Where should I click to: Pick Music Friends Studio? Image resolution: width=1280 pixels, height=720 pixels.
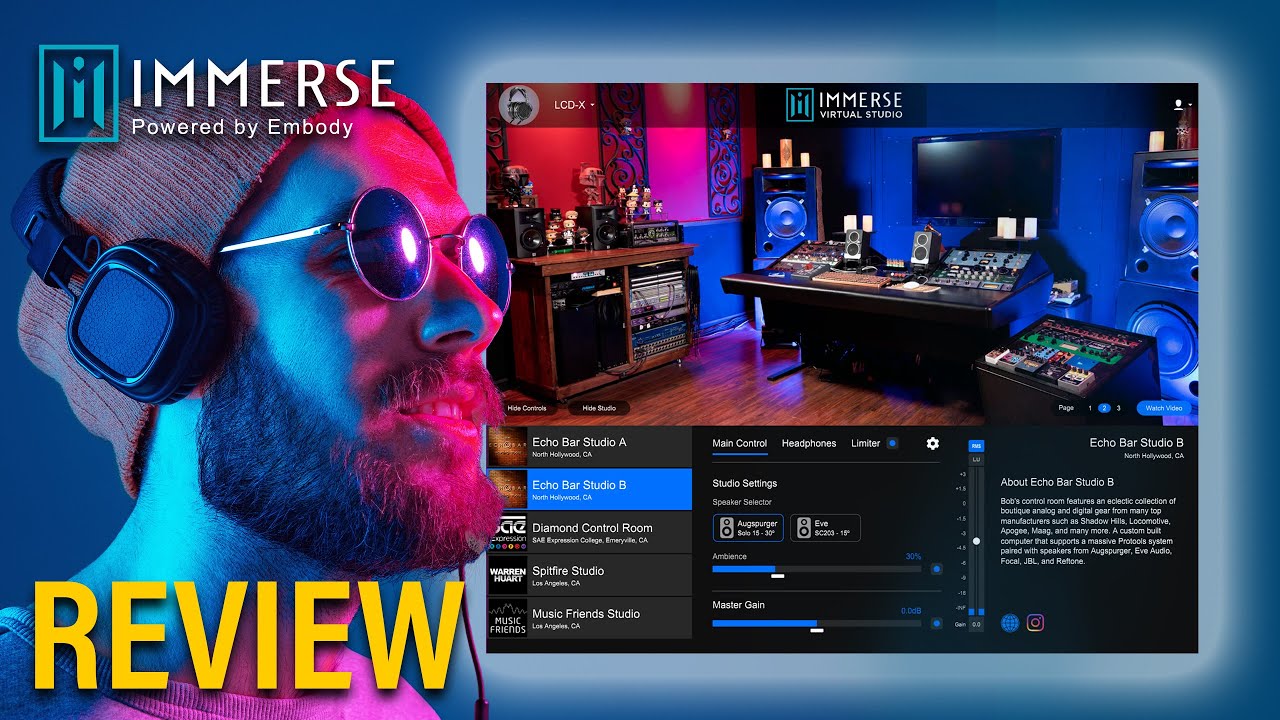[589, 618]
